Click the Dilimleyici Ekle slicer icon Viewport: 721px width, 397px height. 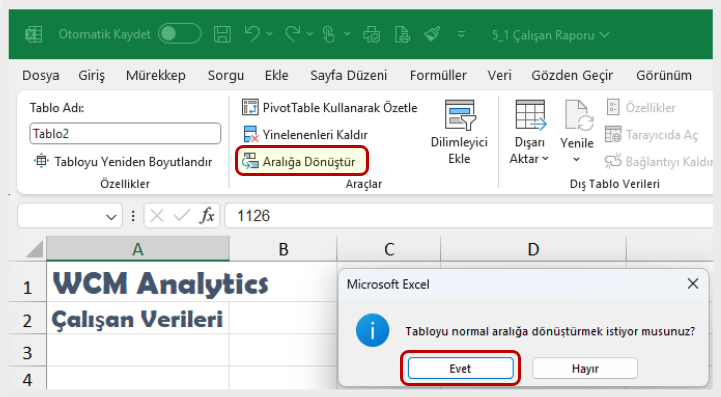pyautogui.click(x=459, y=116)
